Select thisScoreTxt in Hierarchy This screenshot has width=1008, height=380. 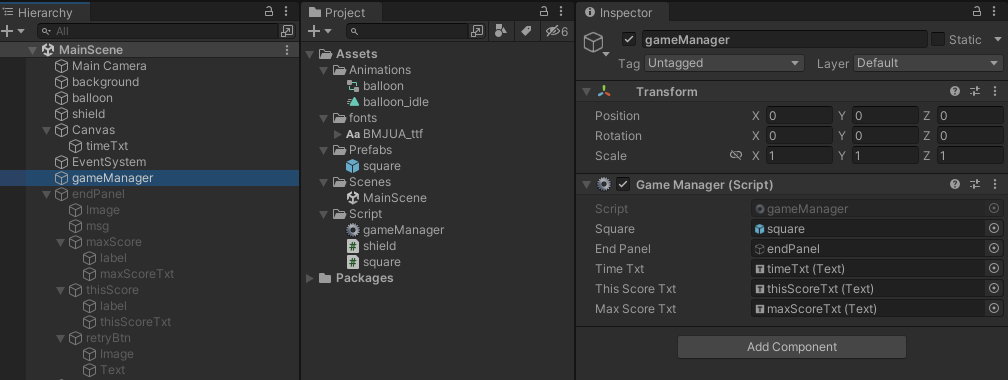coord(136,322)
